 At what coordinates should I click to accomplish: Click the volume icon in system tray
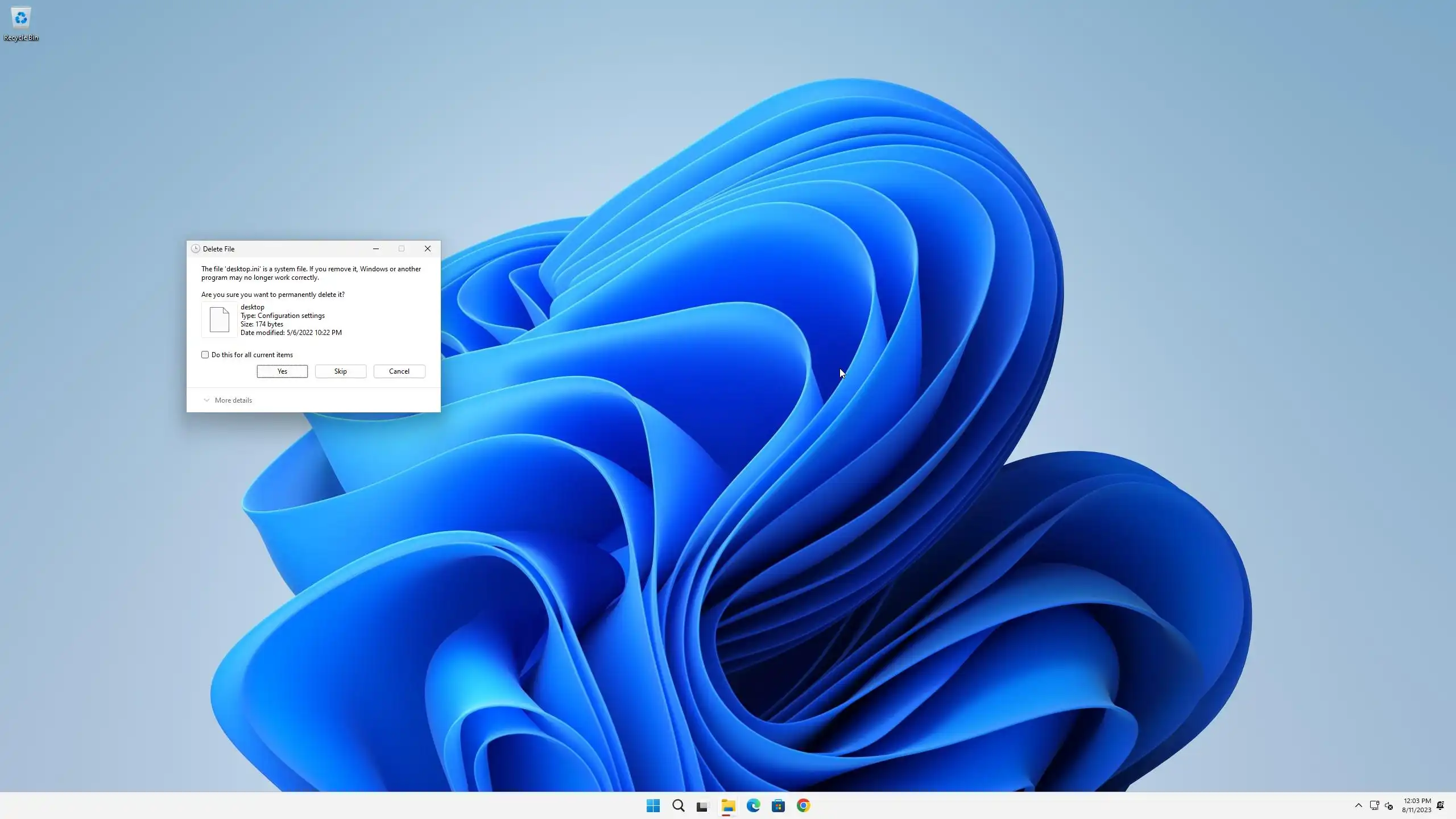click(x=1389, y=805)
